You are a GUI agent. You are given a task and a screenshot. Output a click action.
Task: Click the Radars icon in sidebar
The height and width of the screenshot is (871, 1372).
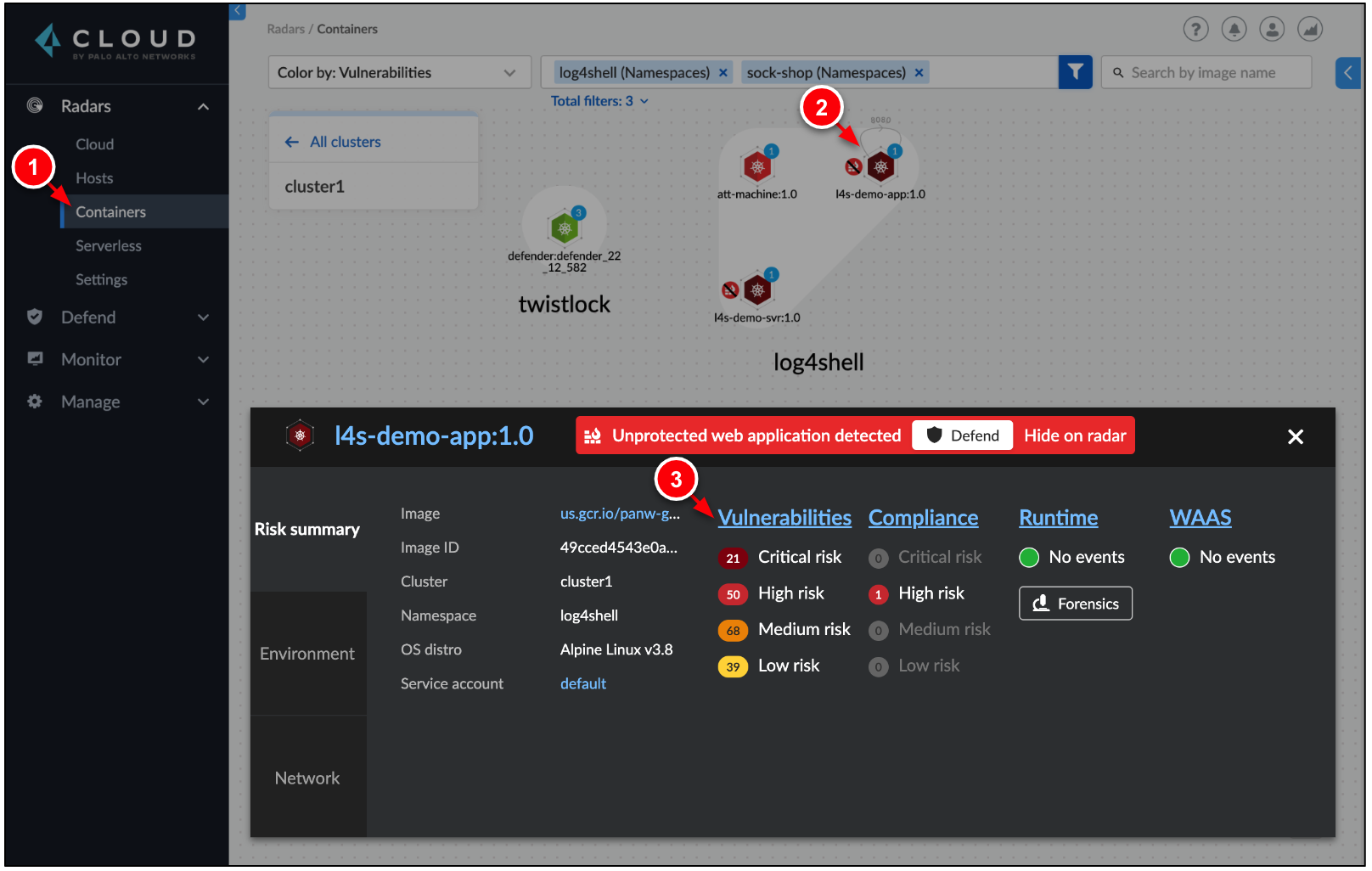click(x=35, y=105)
